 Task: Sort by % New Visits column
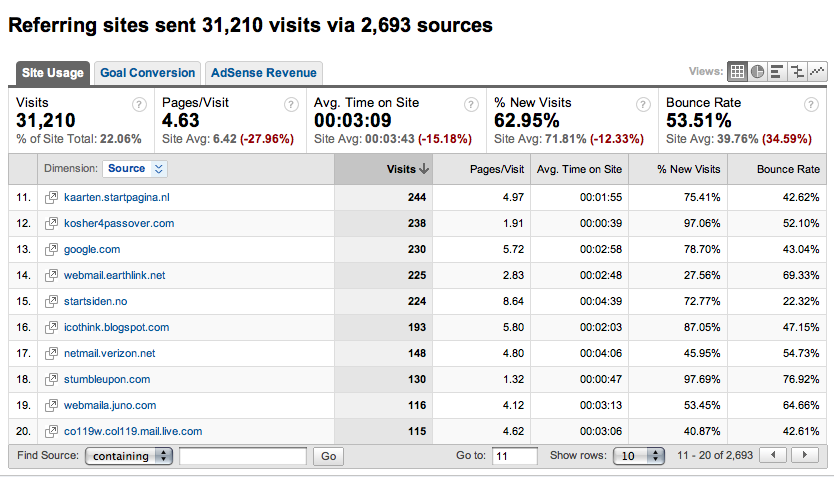[x=678, y=169]
